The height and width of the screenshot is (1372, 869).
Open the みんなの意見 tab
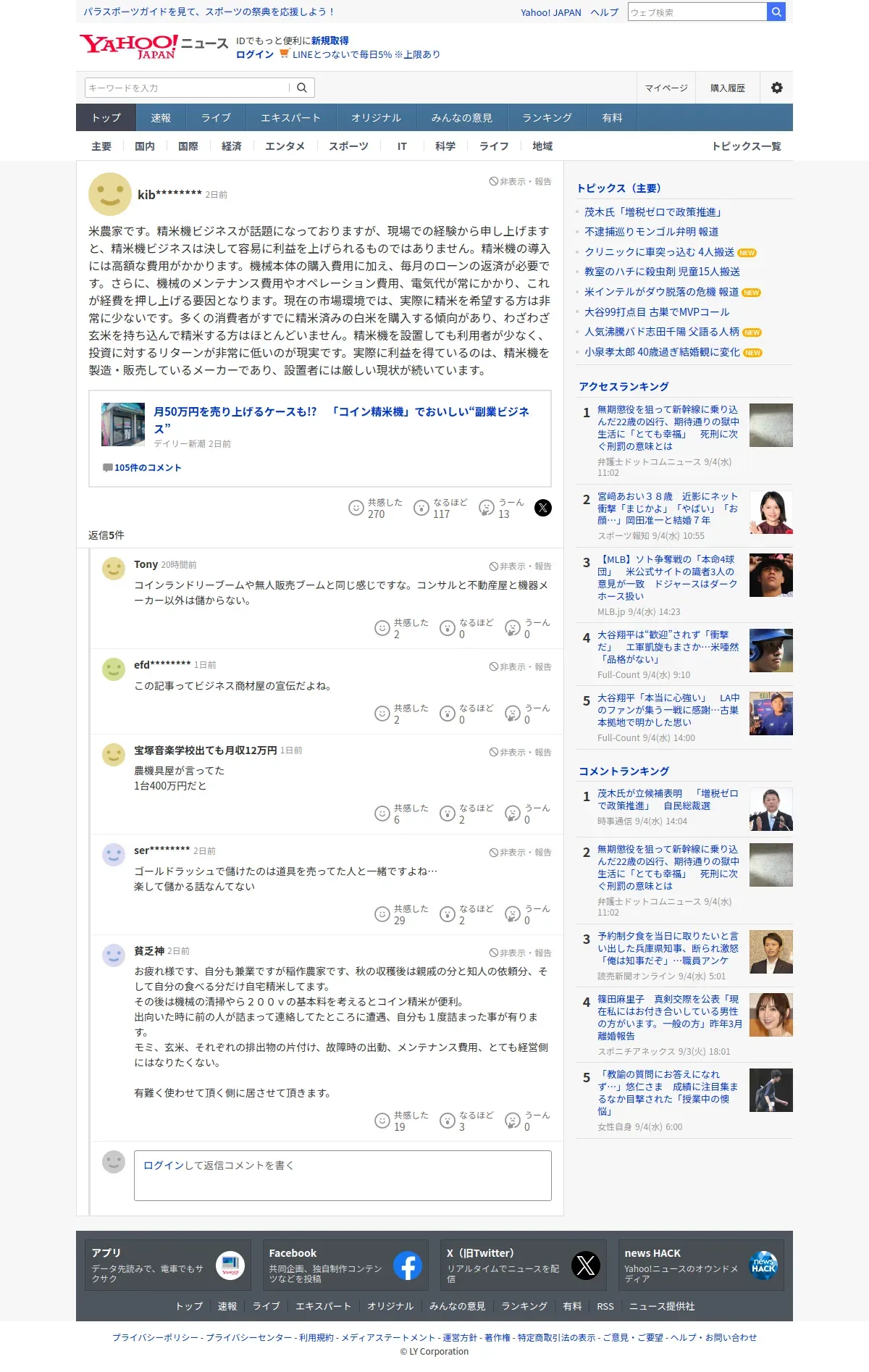point(461,117)
